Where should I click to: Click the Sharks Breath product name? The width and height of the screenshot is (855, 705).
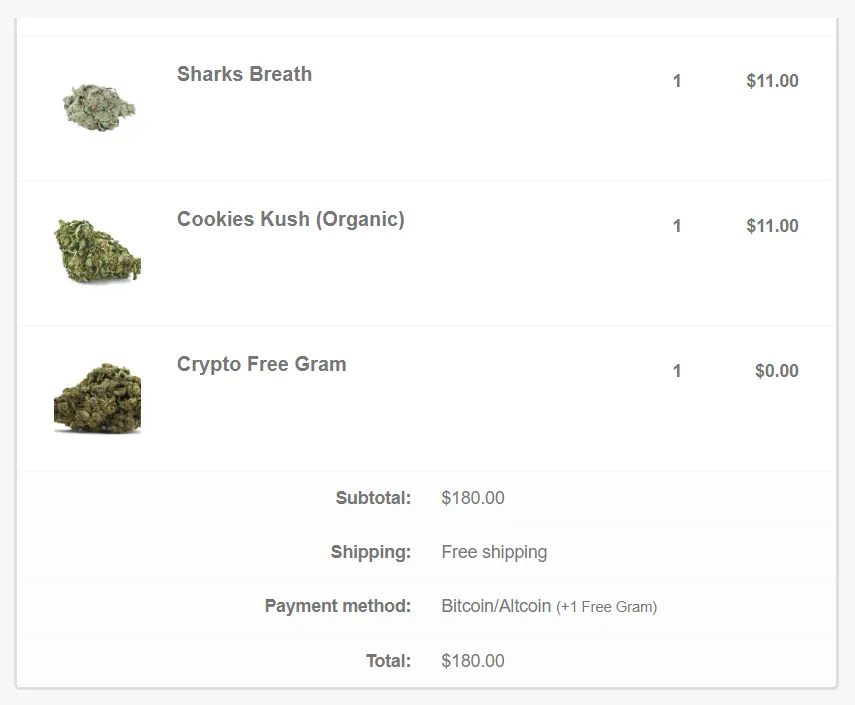coord(244,74)
